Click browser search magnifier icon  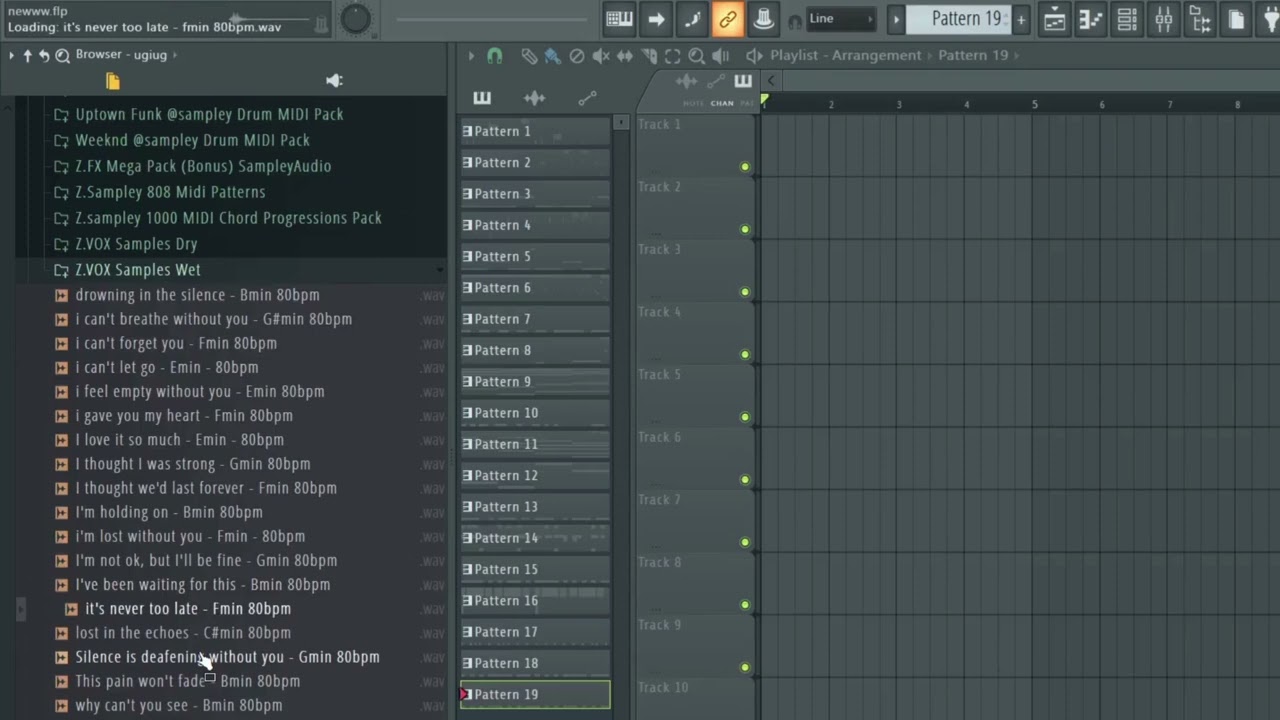point(62,55)
